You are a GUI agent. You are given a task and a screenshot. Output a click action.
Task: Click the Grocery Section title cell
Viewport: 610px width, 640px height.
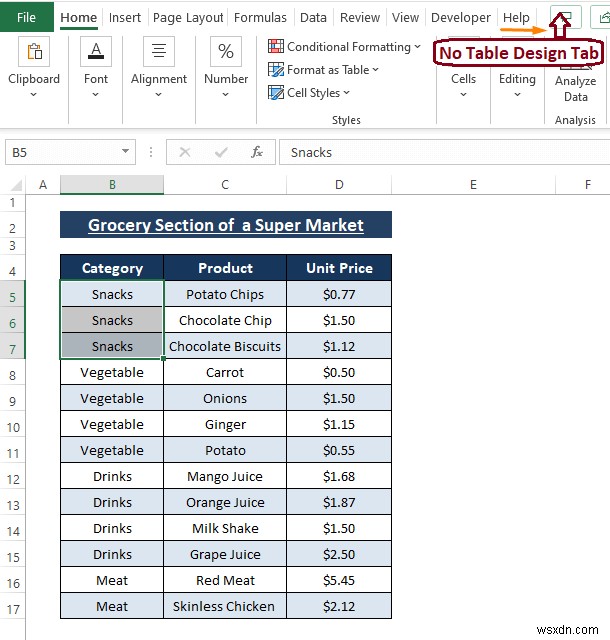click(x=226, y=225)
